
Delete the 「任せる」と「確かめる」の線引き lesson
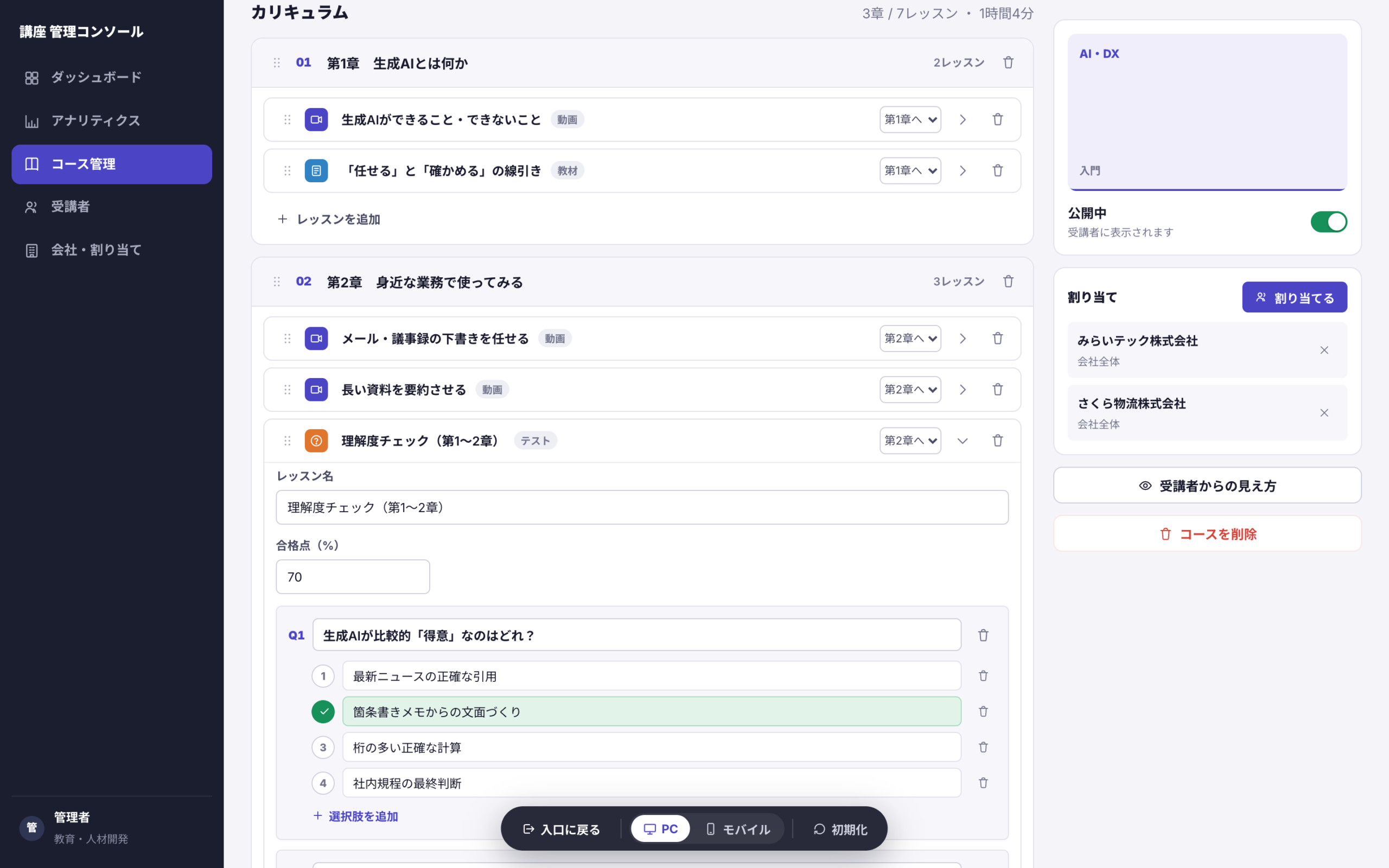998,170
